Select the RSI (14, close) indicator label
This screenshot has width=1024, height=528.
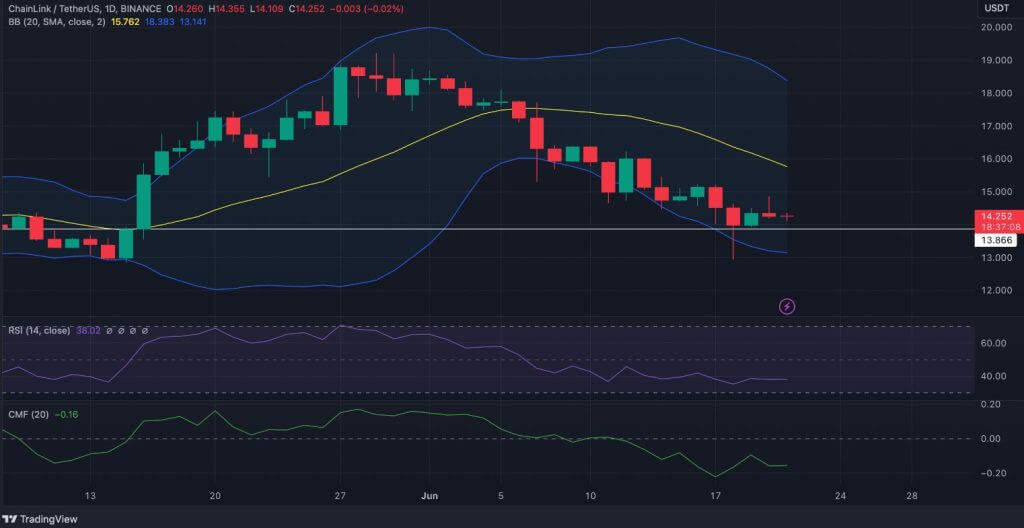[39, 331]
